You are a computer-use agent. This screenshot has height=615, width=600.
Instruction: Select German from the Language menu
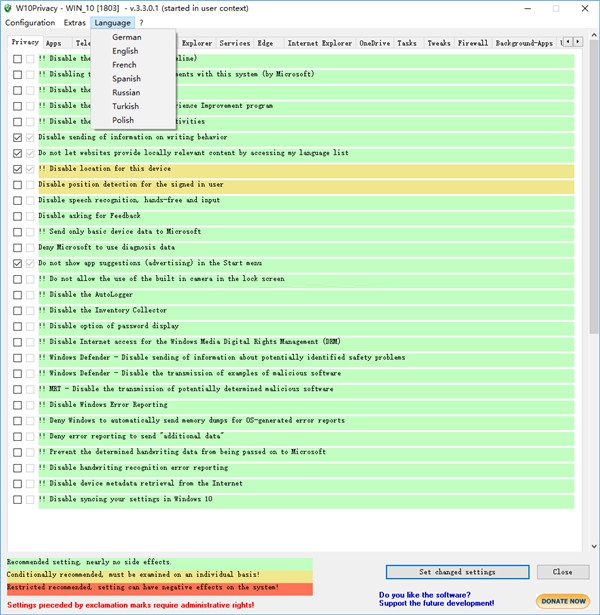click(x=126, y=37)
